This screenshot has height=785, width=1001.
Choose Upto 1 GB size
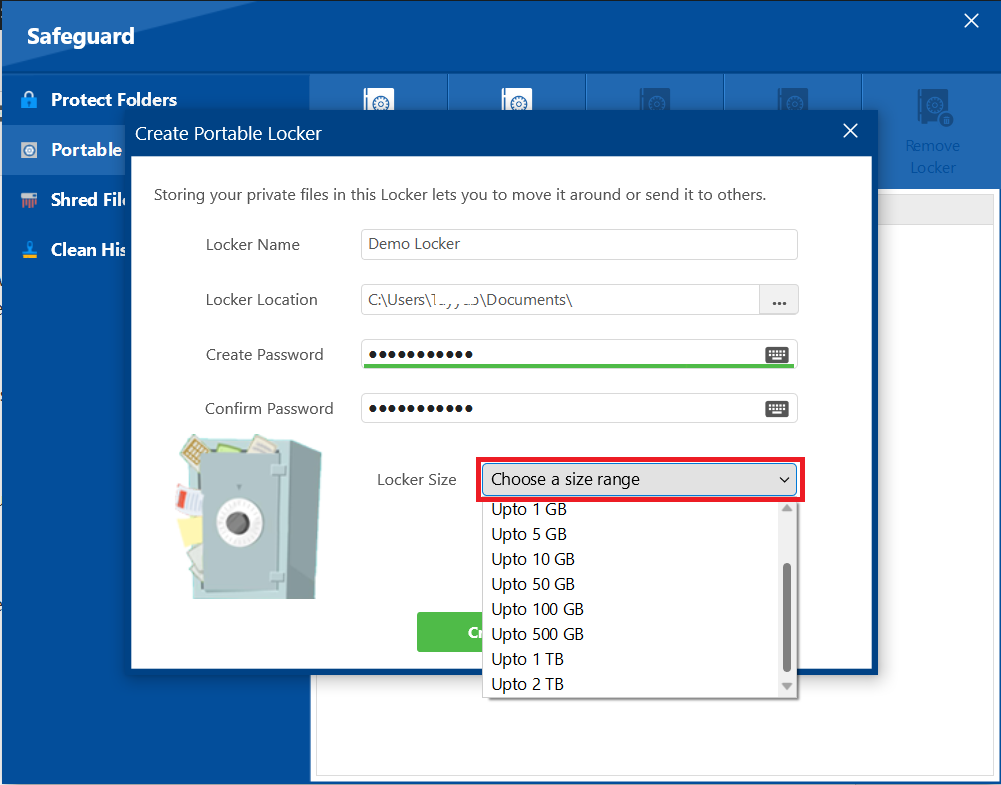tap(632, 509)
